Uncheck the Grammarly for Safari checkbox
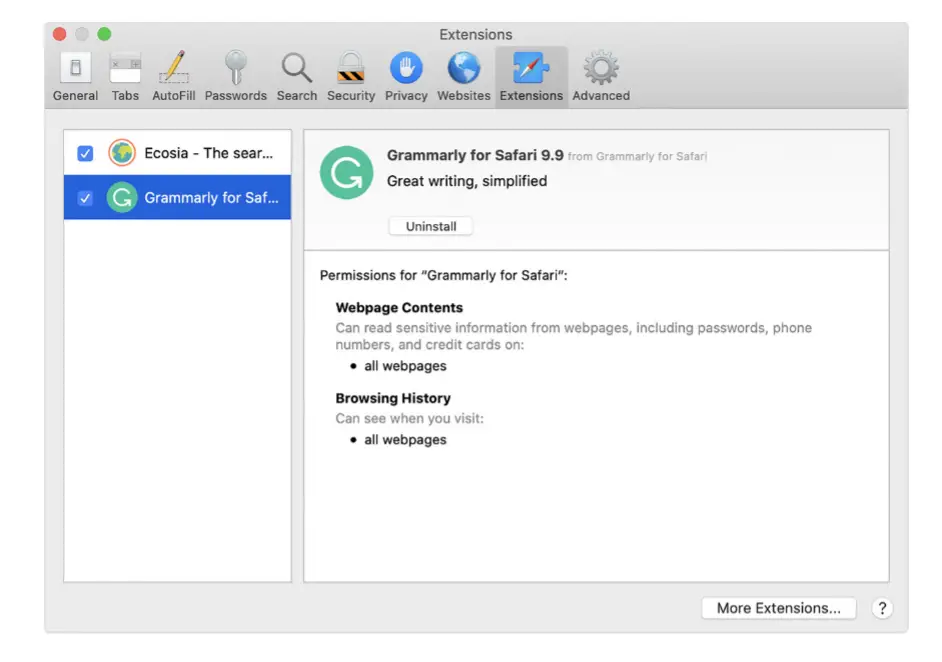Viewport: 942px width, 662px height. 85,198
